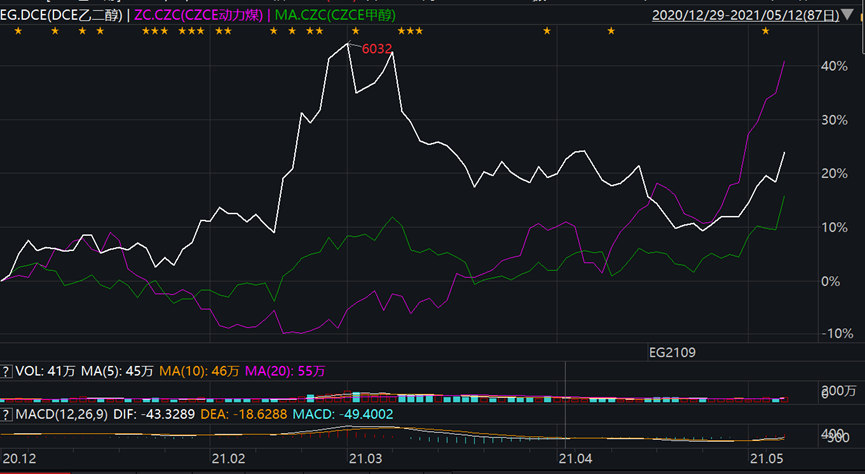This screenshot has height=474, width=865.
Task: Click the DEA: -18.6288 orange value label
Action: [x=244, y=414]
